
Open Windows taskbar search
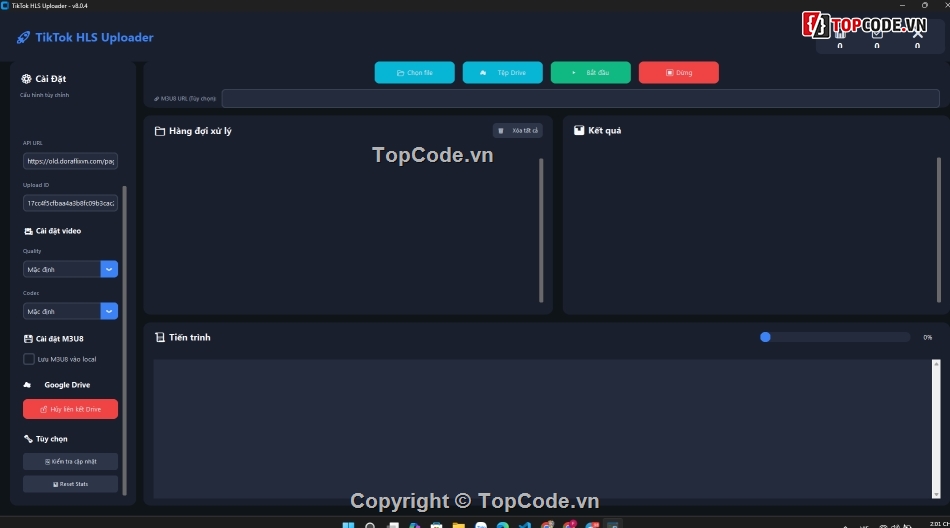pos(370,525)
